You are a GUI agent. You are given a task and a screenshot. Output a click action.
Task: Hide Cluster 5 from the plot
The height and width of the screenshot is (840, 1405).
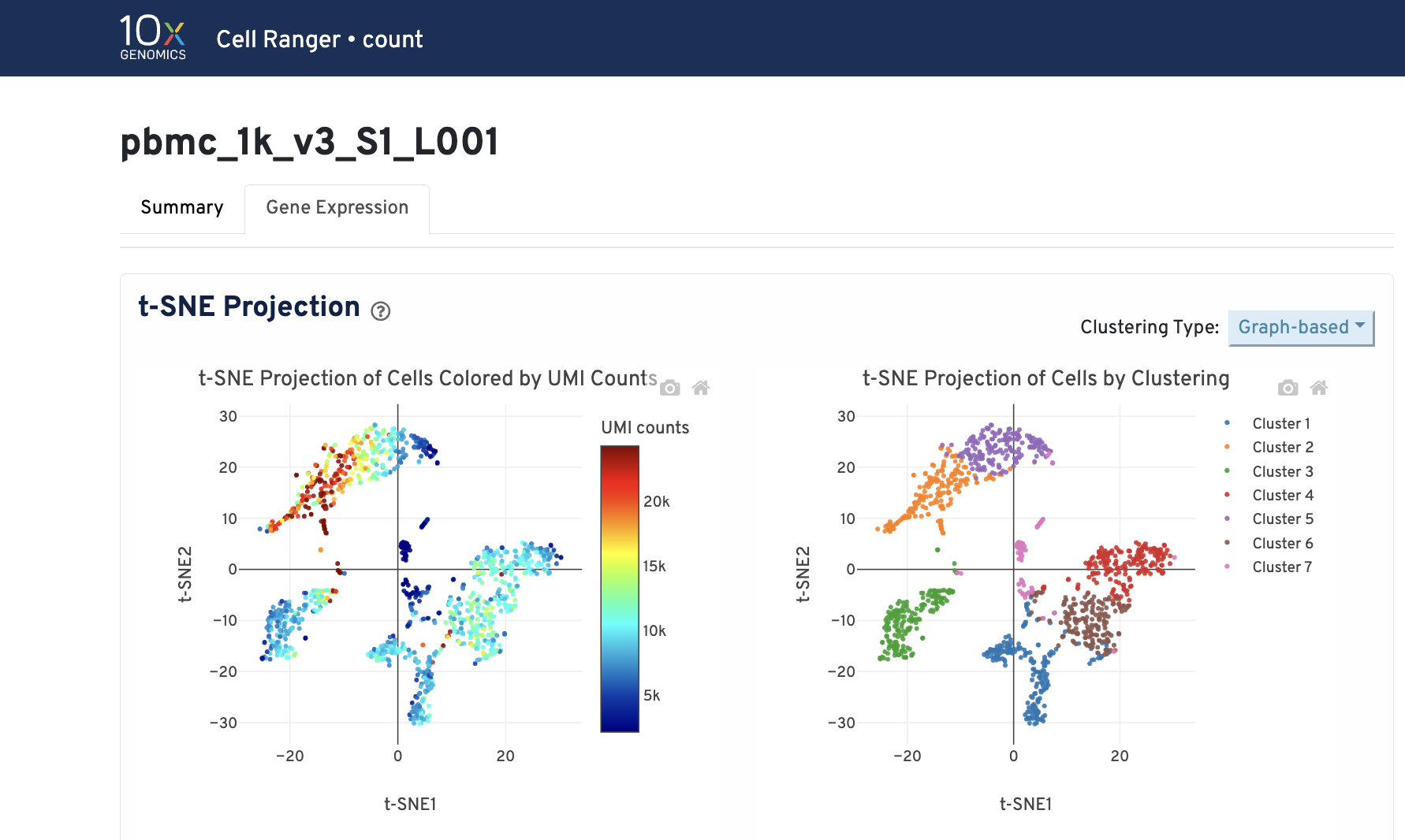coord(1283,518)
